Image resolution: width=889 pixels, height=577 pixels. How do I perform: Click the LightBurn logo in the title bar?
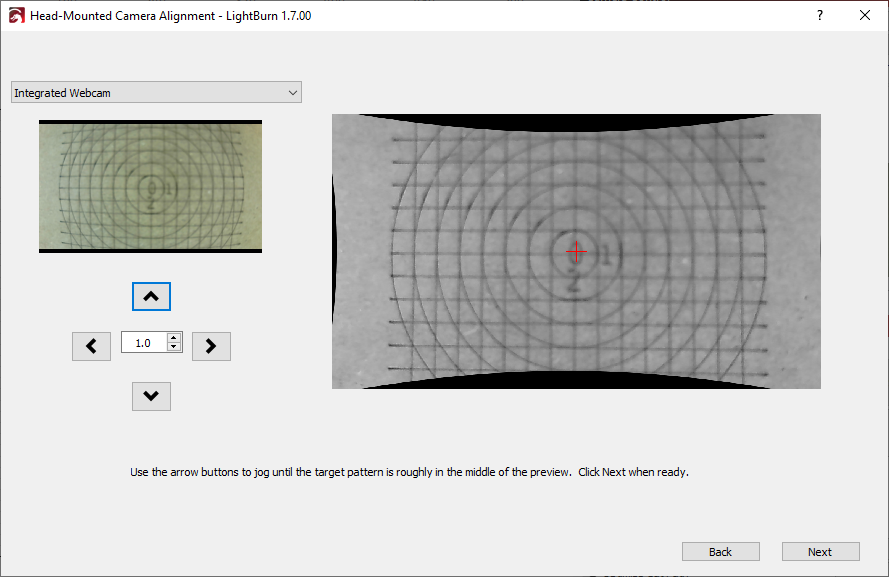point(15,16)
